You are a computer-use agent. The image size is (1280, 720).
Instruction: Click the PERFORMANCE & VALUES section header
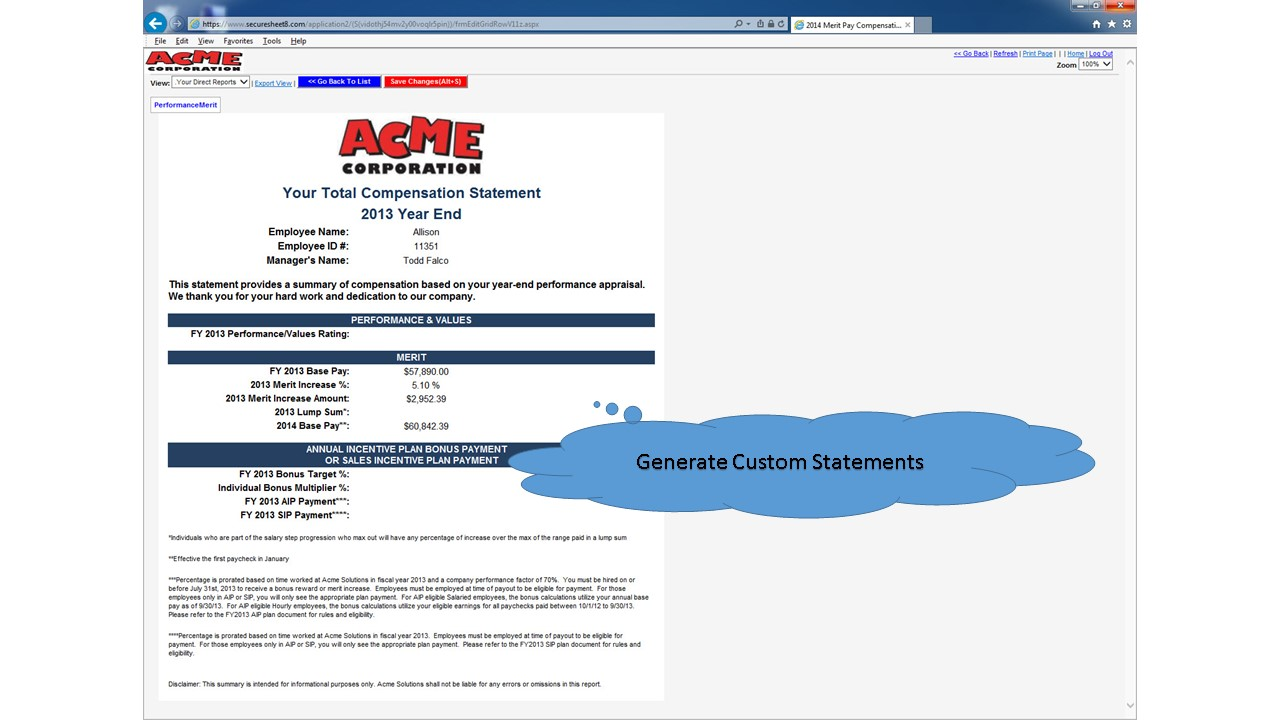[411, 320]
